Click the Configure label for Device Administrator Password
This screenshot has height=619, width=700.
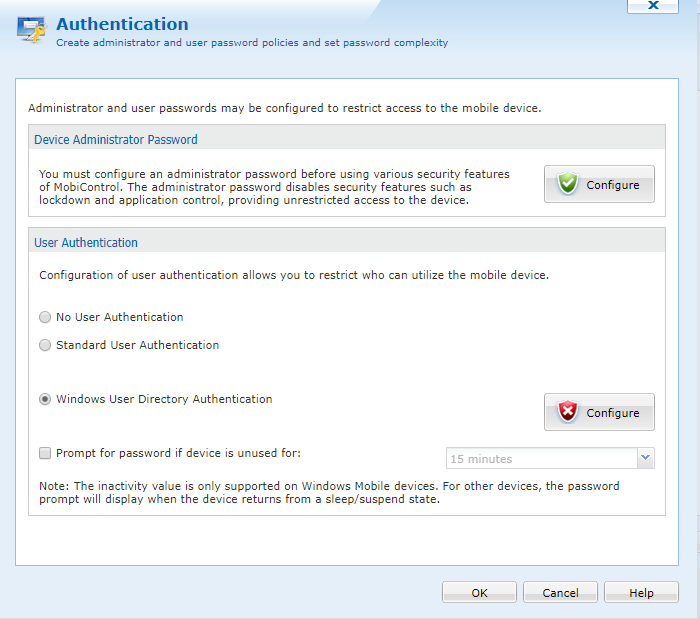point(612,185)
